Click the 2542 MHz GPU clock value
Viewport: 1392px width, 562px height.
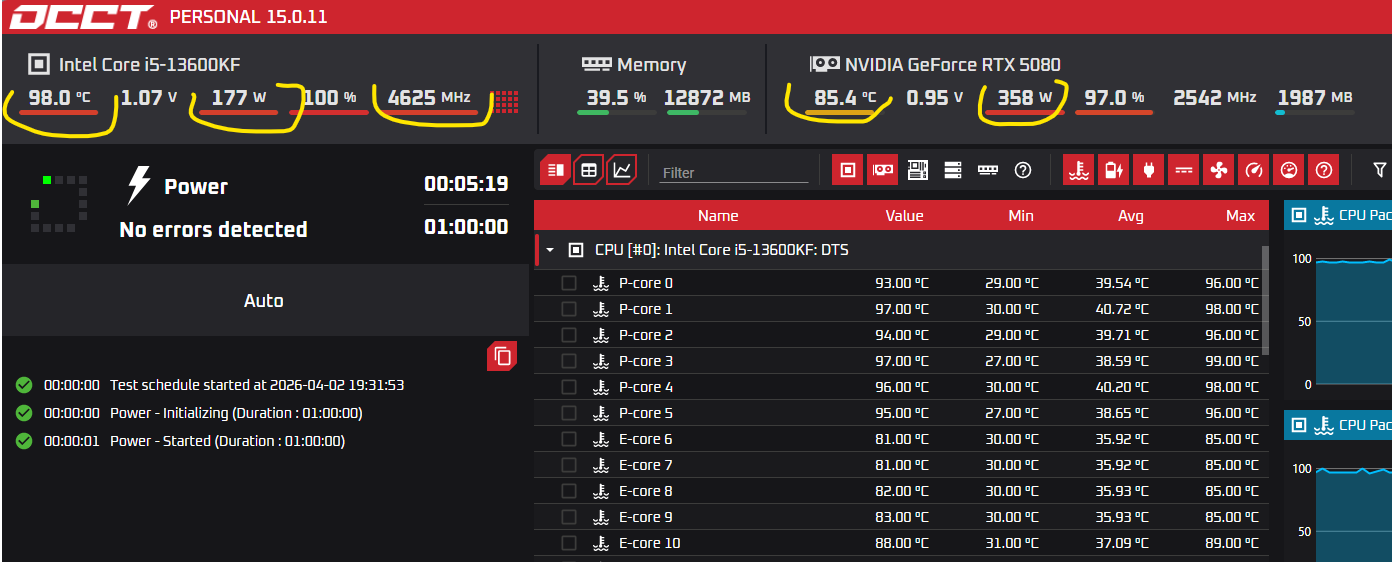(x=1214, y=97)
